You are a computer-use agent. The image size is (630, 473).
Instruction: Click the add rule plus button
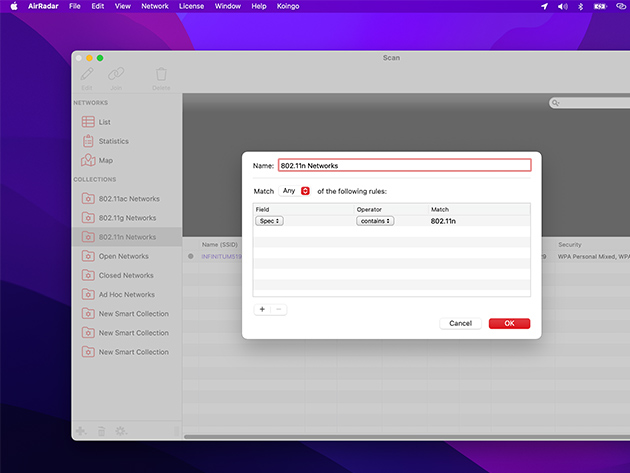point(262,309)
